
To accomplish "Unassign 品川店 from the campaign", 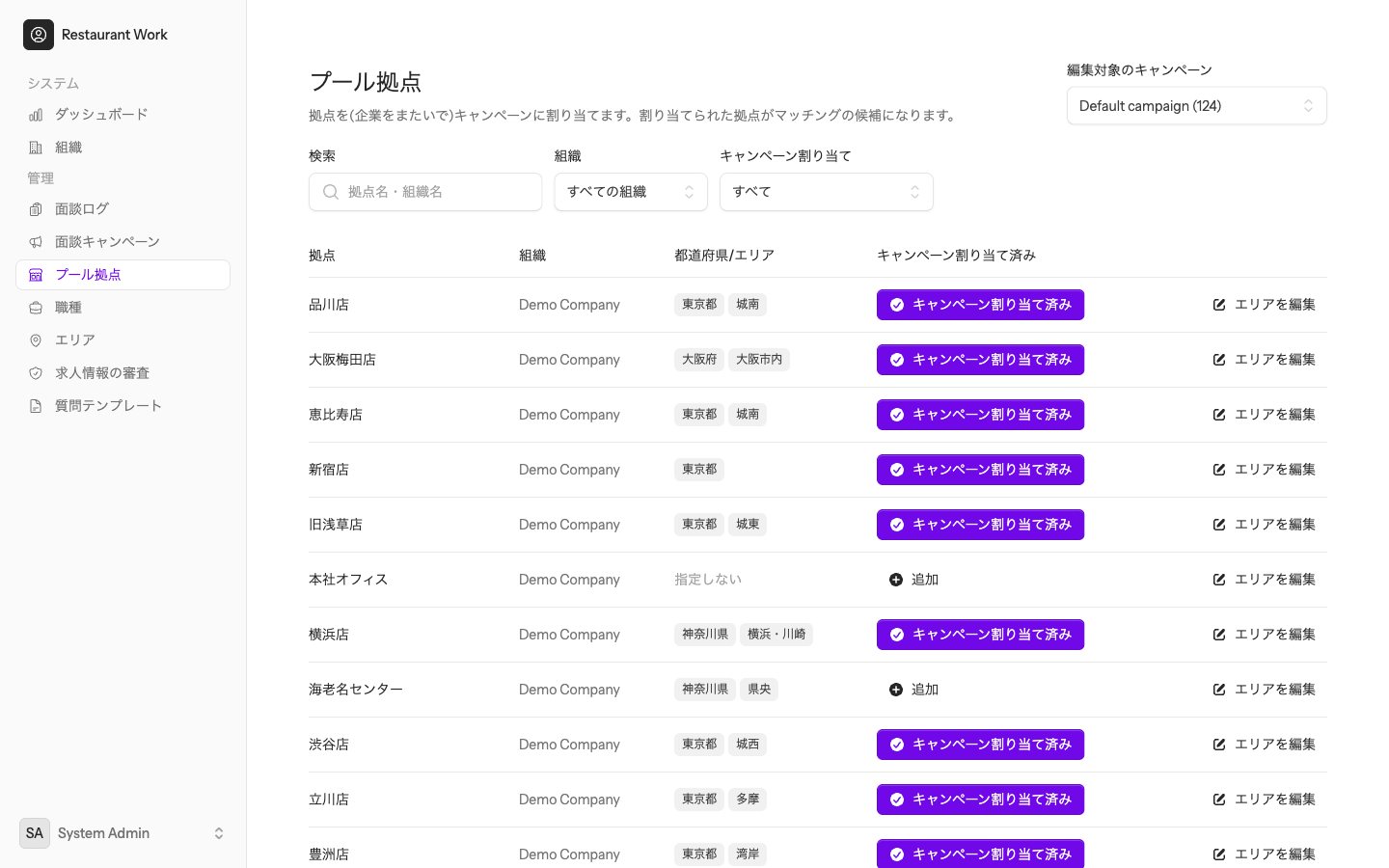I will (980, 305).
